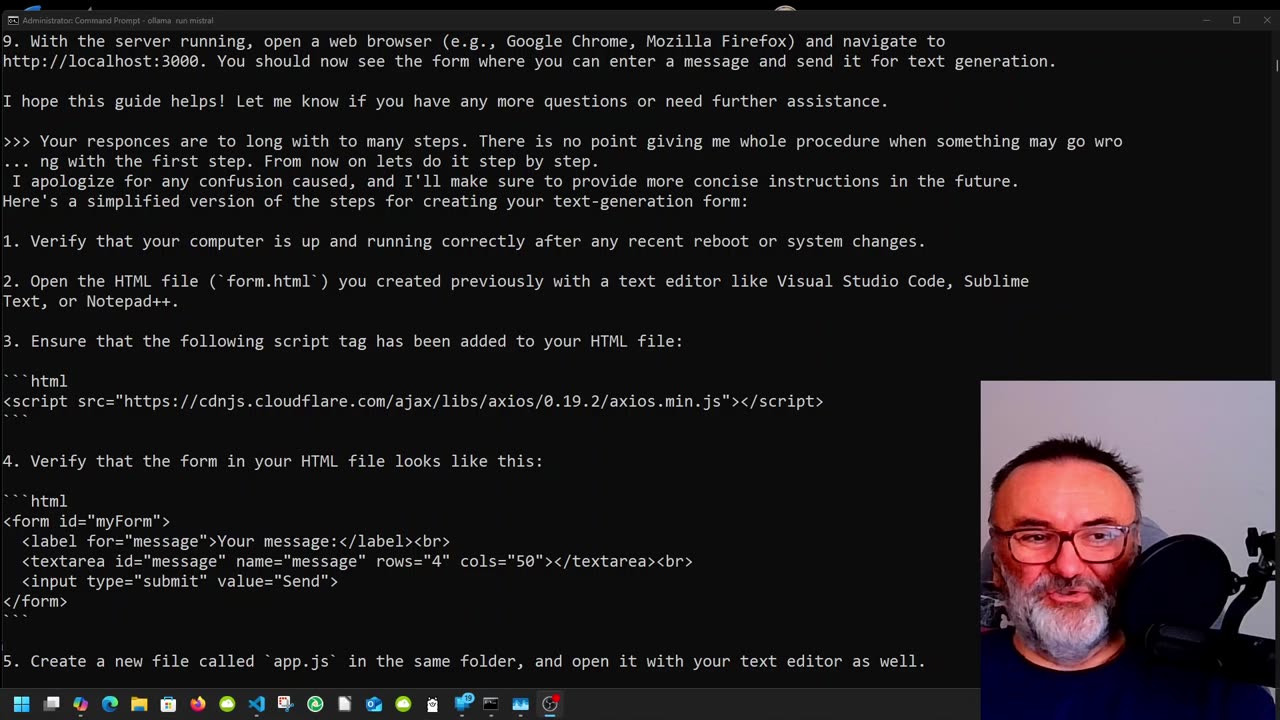Open the blue monitor graph taskbar icon
Image resolution: width=1280 pixels, height=720 pixels.
520,704
